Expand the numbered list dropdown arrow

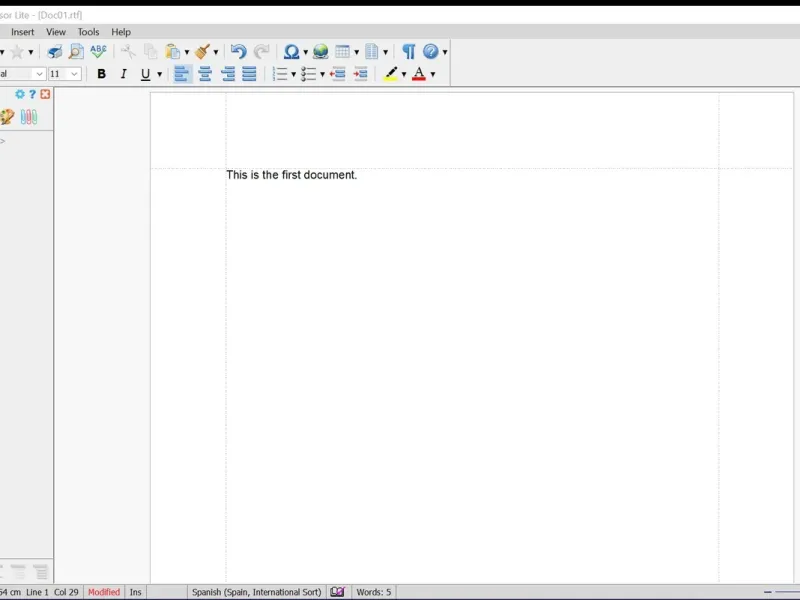[293, 74]
